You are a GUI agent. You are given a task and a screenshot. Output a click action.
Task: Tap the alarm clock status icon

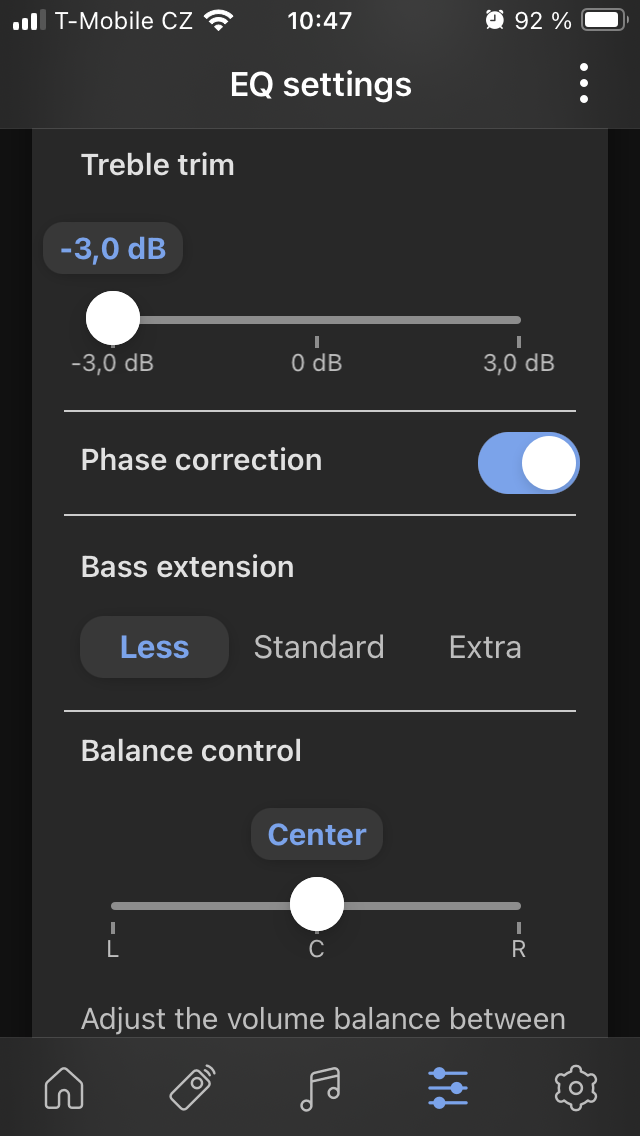click(494, 20)
